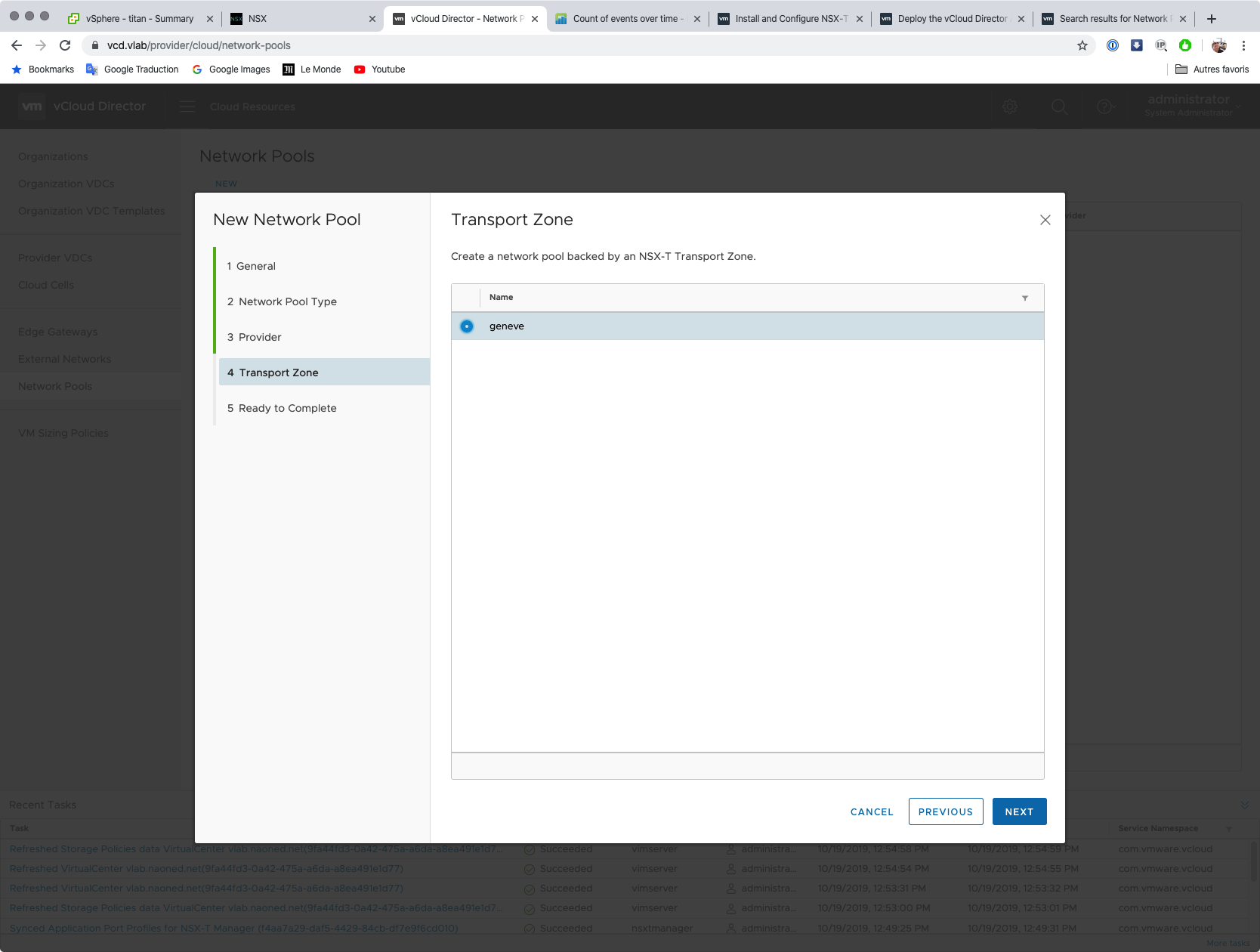This screenshot has width=1260, height=952.
Task: Click the NEW network pool button
Action: [x=226, y=184]
